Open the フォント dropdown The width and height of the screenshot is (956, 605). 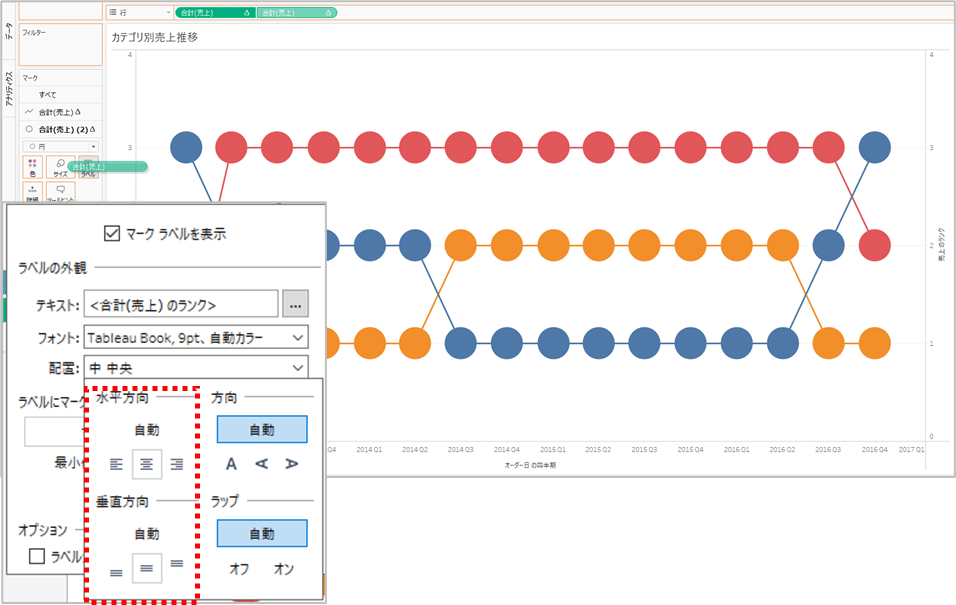tap(196, 337)
